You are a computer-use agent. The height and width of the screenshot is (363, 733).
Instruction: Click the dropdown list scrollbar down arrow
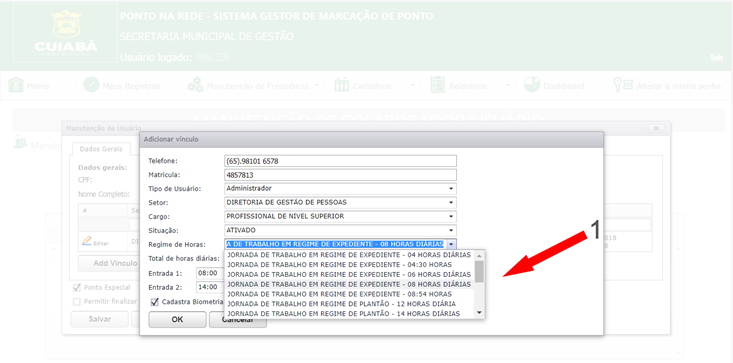pyautogui.click(x=479, y=313)
